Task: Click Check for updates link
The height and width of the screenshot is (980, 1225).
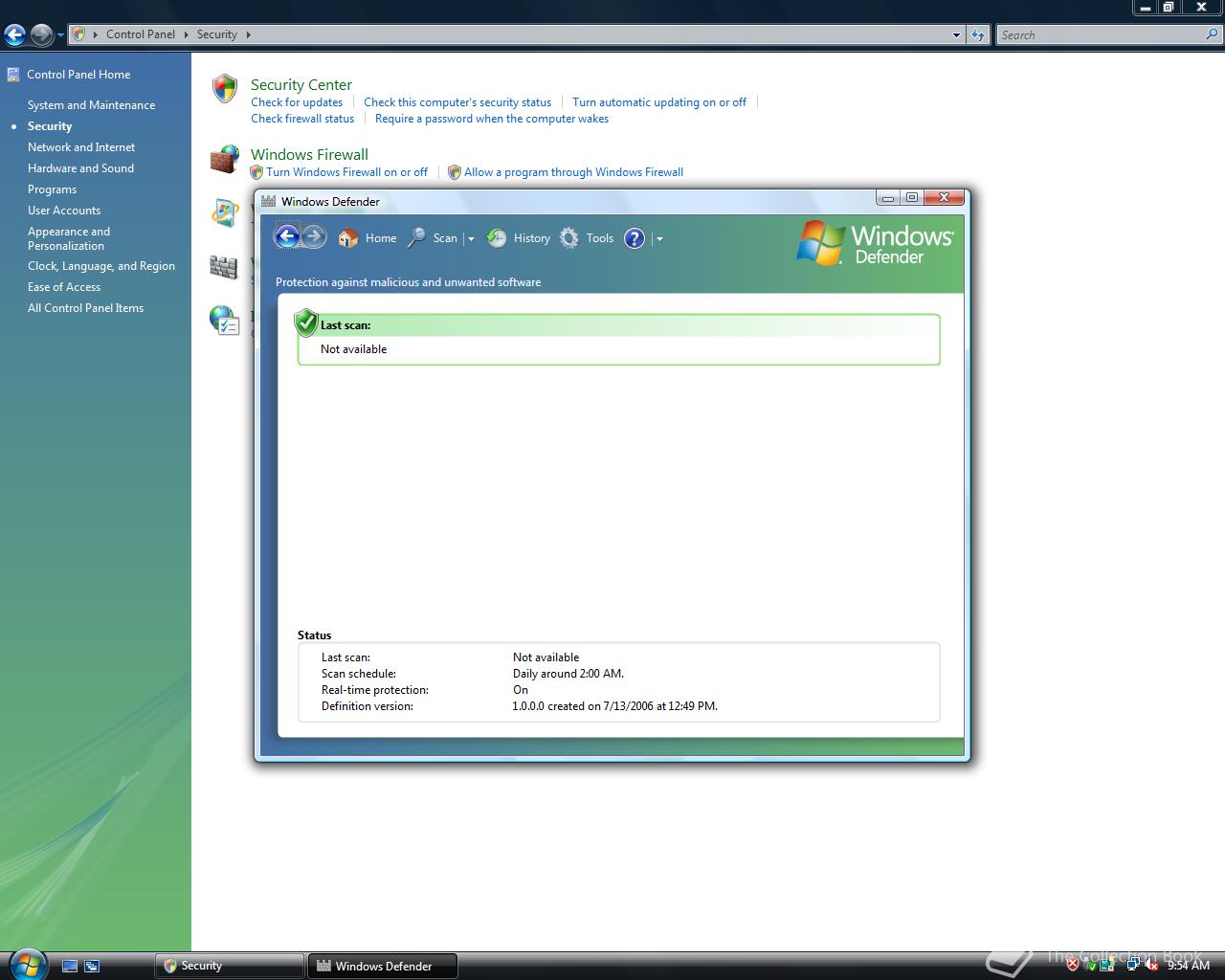Action: (297, 102)
